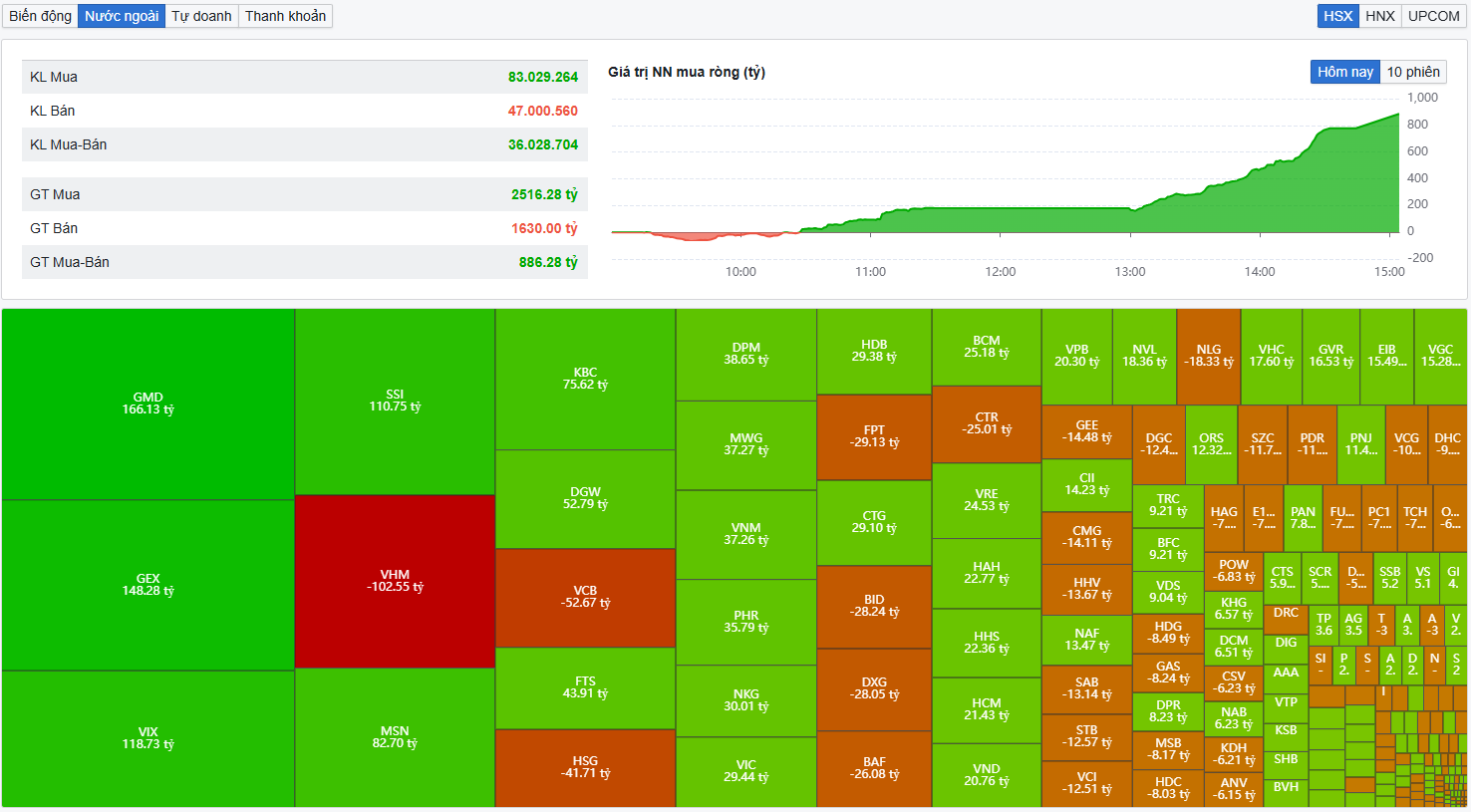Click the FPT -29.13 tỷ block

pyautogui.click(x=874, y=436)
